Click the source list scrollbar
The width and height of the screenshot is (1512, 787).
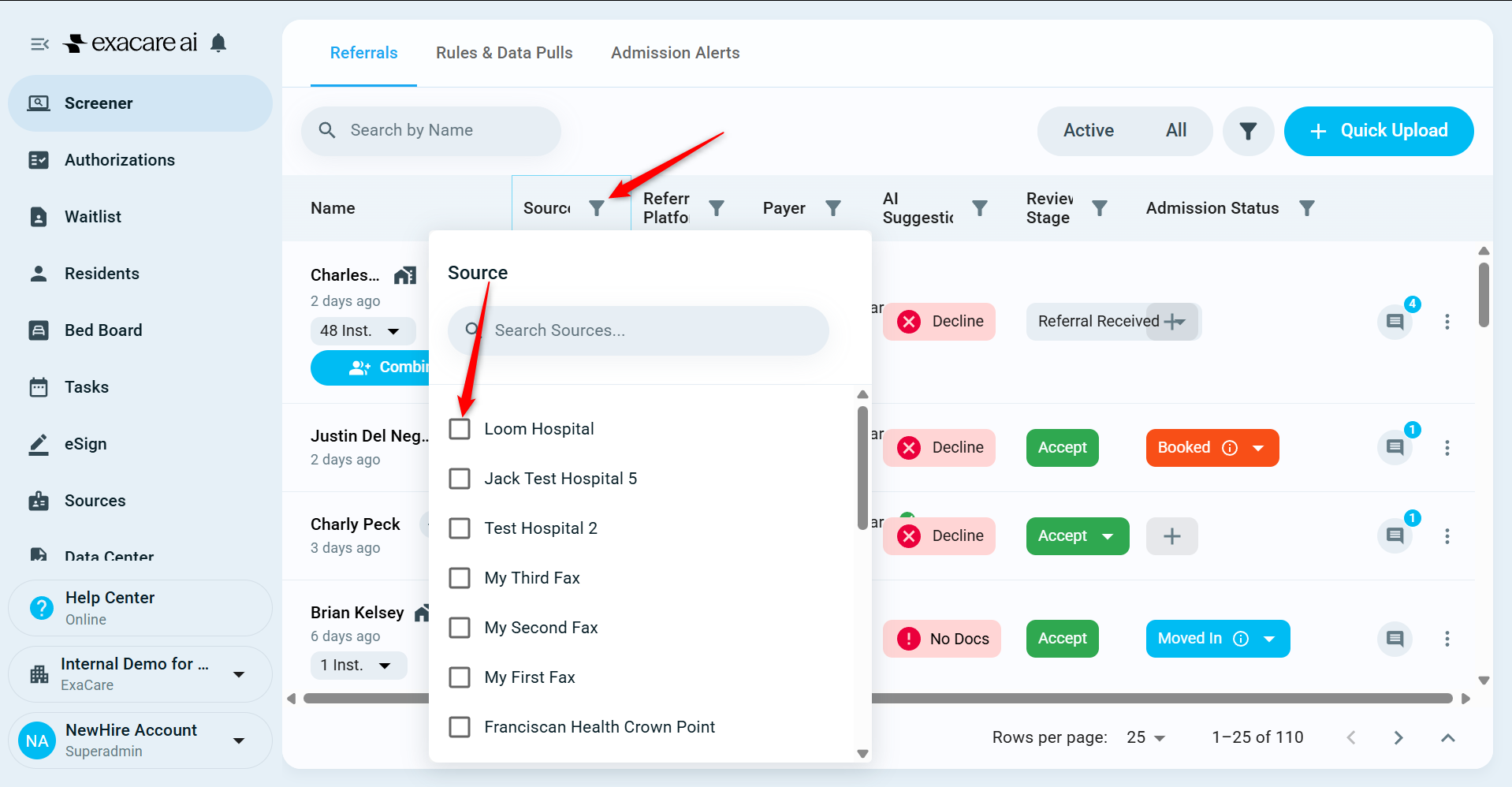click(x=862, y=469)
